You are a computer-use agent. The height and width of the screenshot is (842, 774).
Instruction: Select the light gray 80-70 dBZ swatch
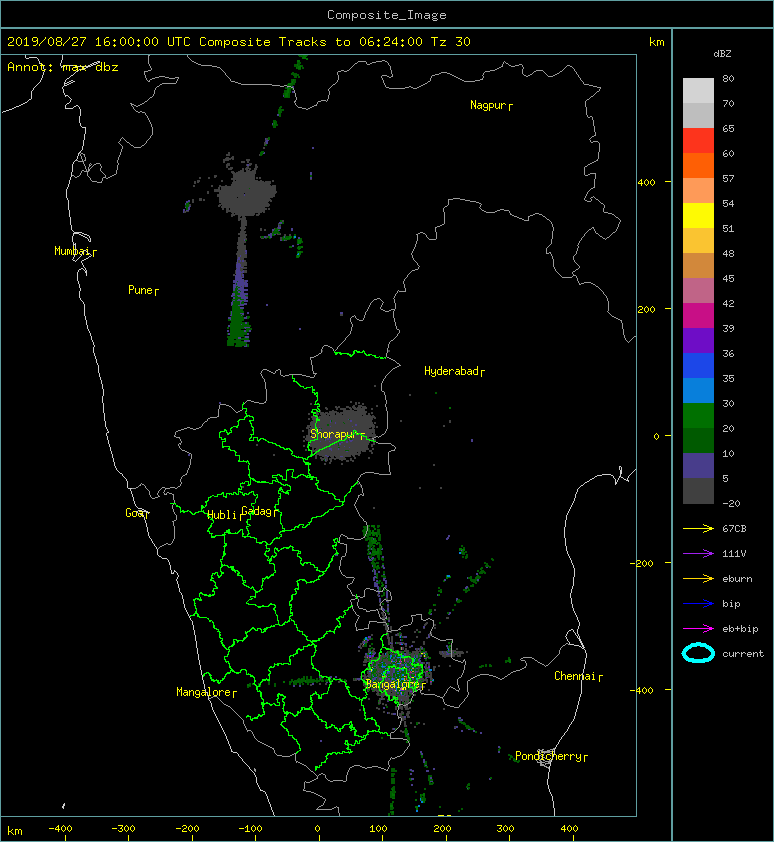pyautogui.click(x=698, y=90)
